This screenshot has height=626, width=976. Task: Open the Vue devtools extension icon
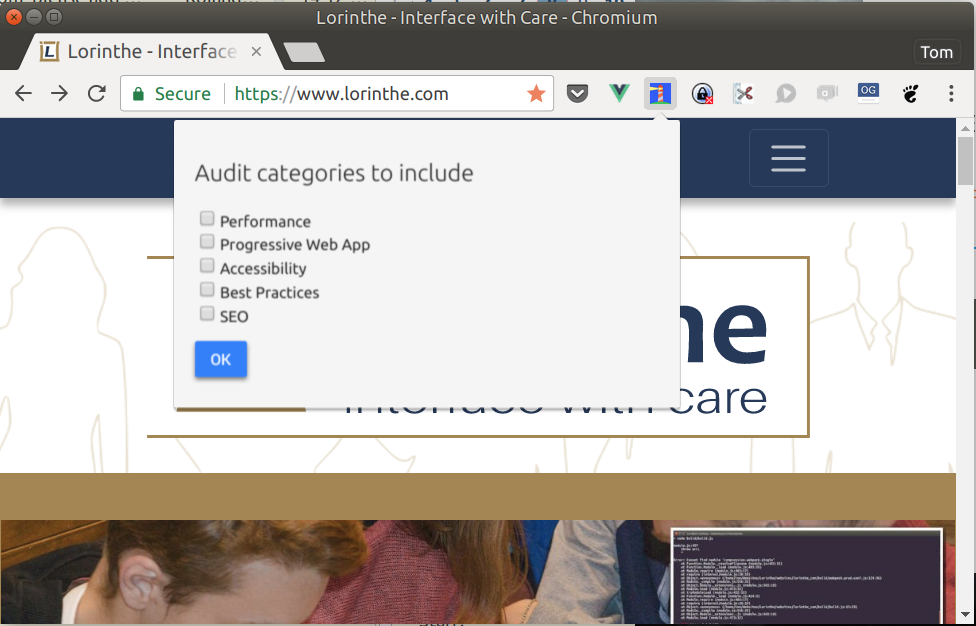(619, 94)
